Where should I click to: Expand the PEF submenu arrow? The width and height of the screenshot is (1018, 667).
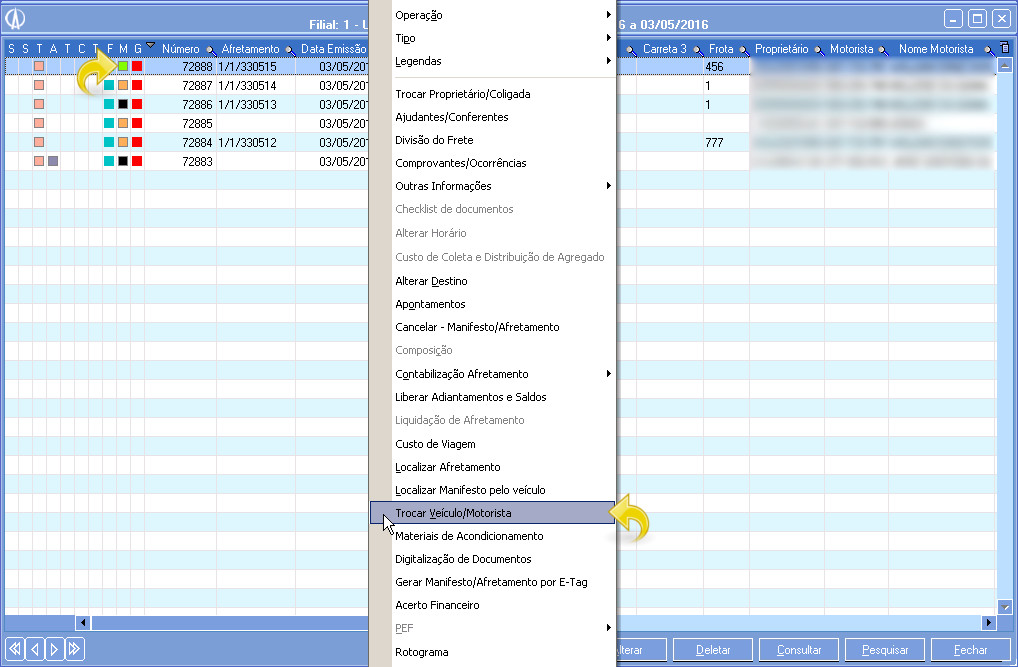tap(608, 627)
